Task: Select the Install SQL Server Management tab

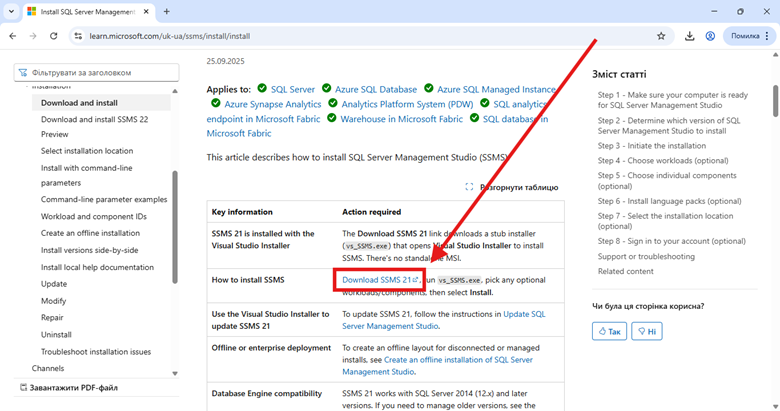Action: click(x=89, y=11)
